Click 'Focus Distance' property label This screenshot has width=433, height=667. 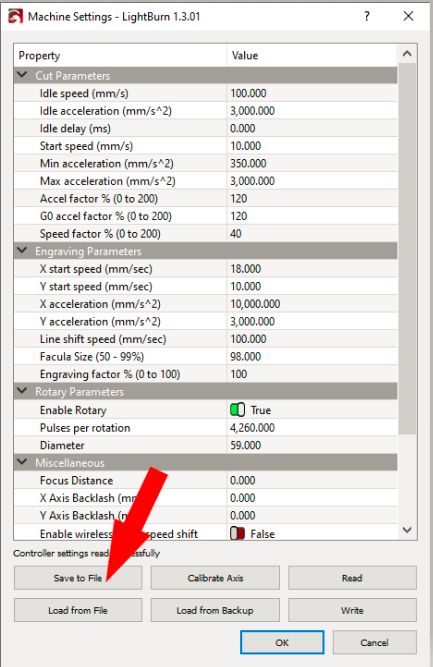[x=77, y=480]
